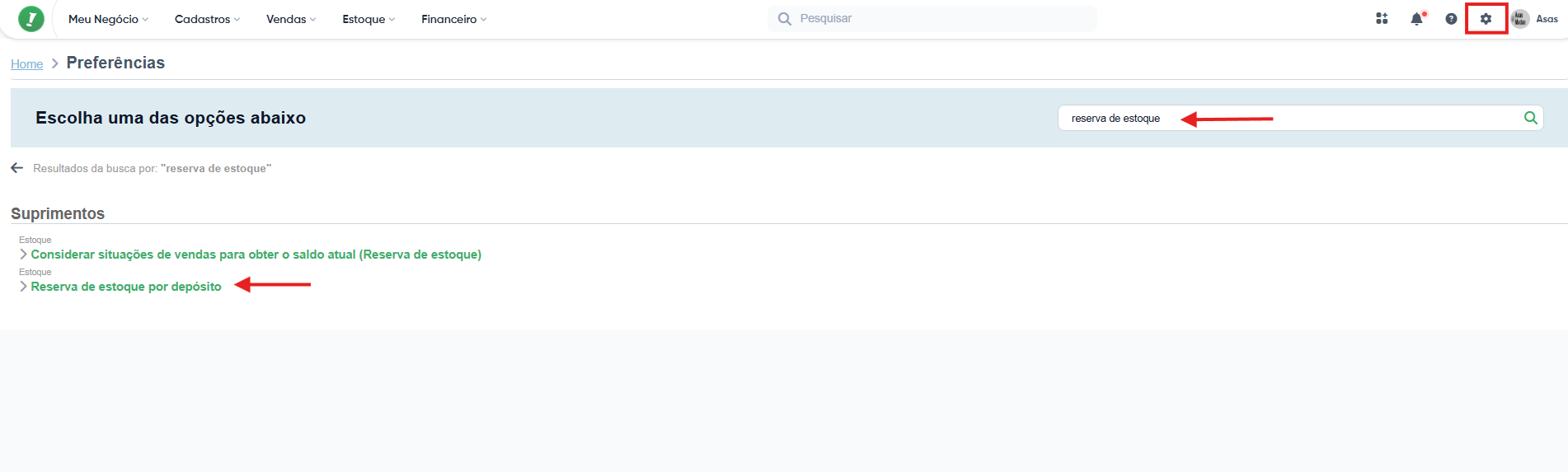Click the green Bling logo icon

31,18
